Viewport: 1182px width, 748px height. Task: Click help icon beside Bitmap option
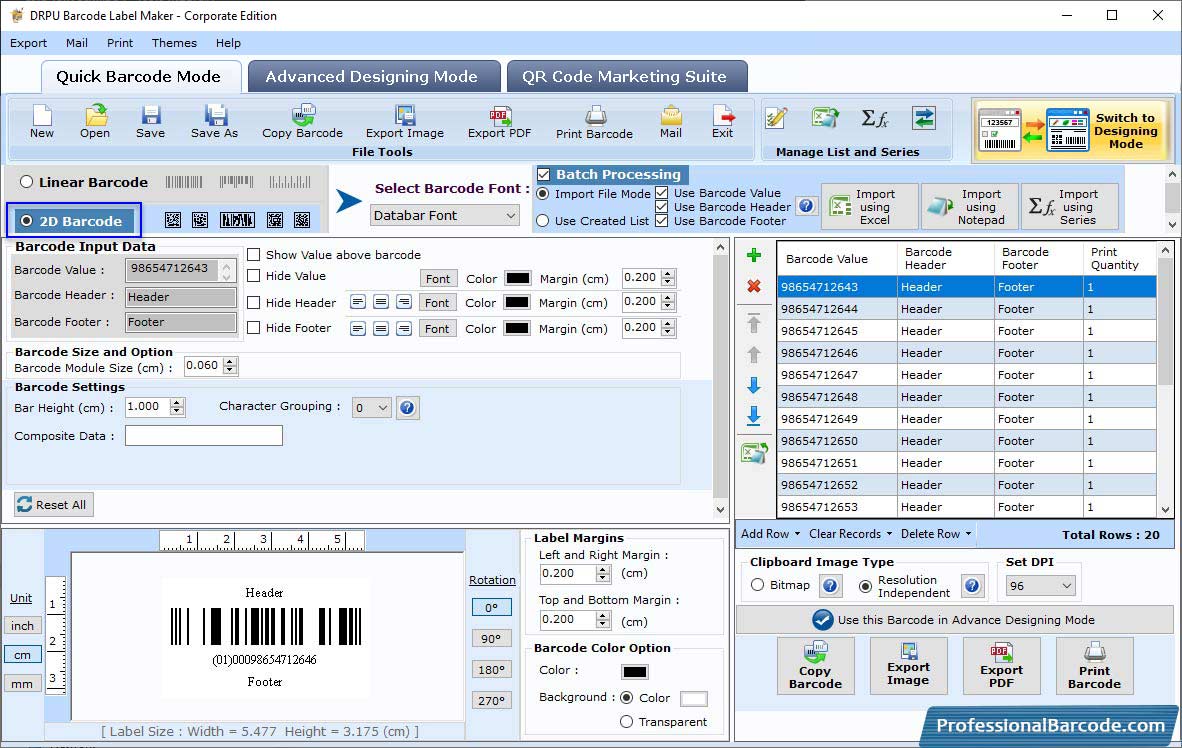coord(830,586)
